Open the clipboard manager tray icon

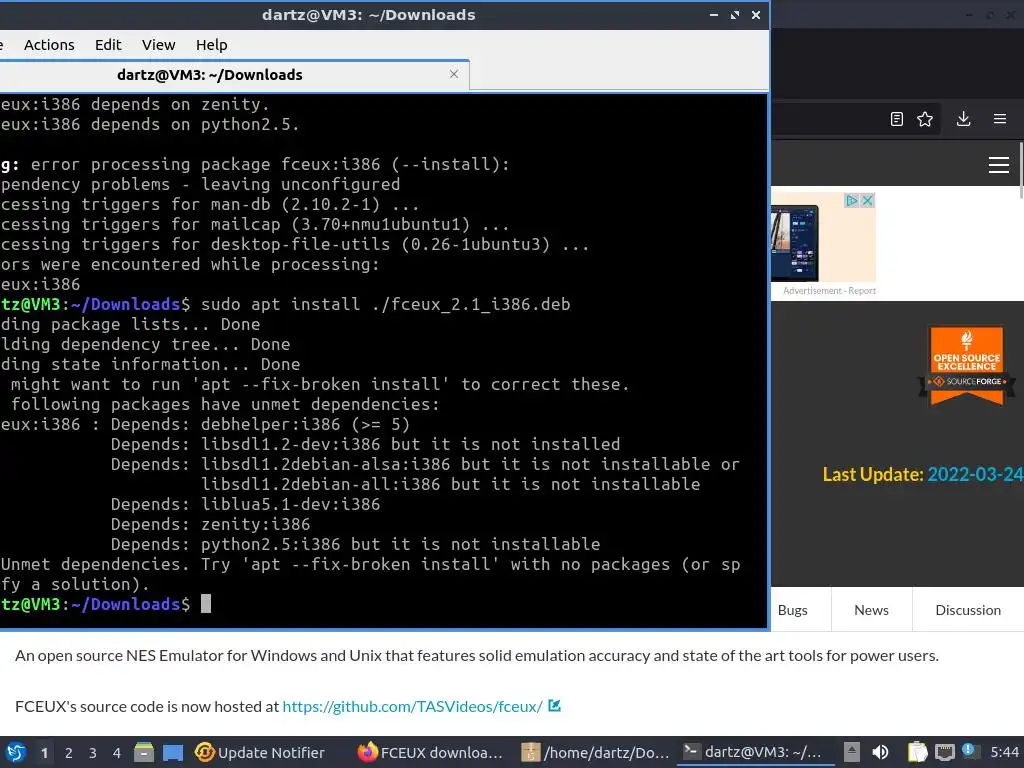[917, 752]
